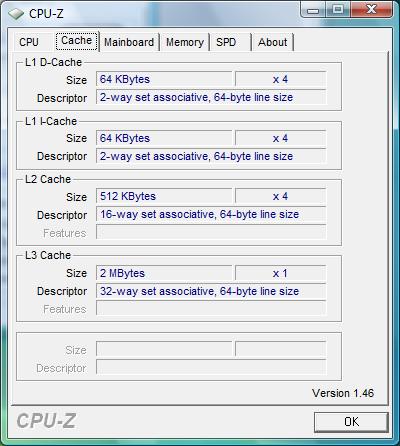Close the CPU-Z window
Screen dimensions: 400x446
[x=371, y=9]
